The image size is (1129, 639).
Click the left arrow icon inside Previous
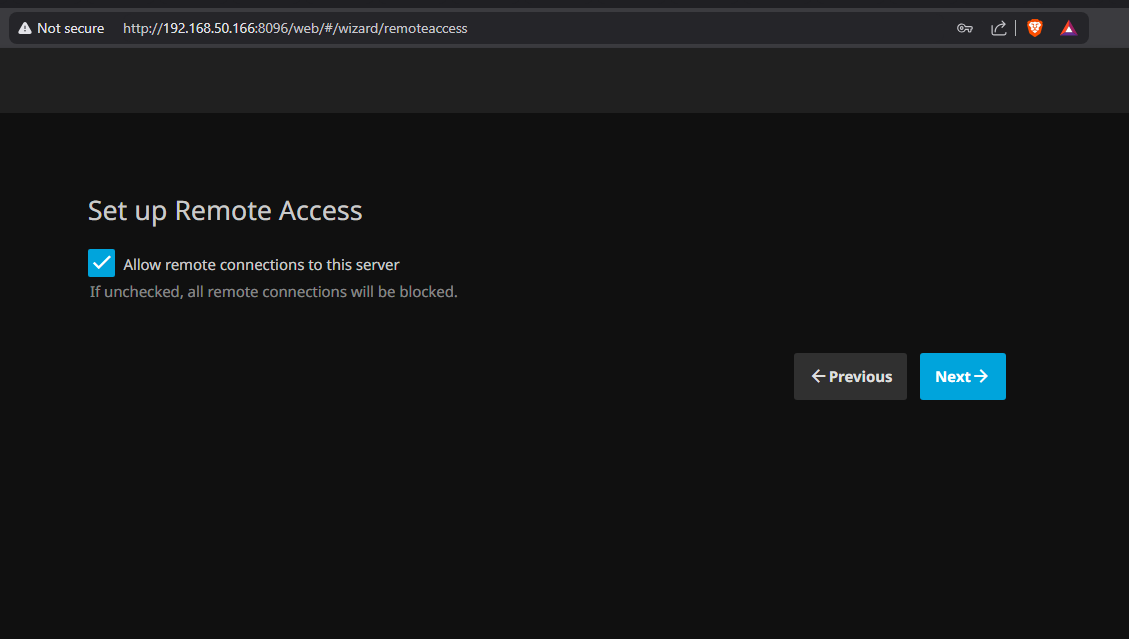tap(818, 376)
